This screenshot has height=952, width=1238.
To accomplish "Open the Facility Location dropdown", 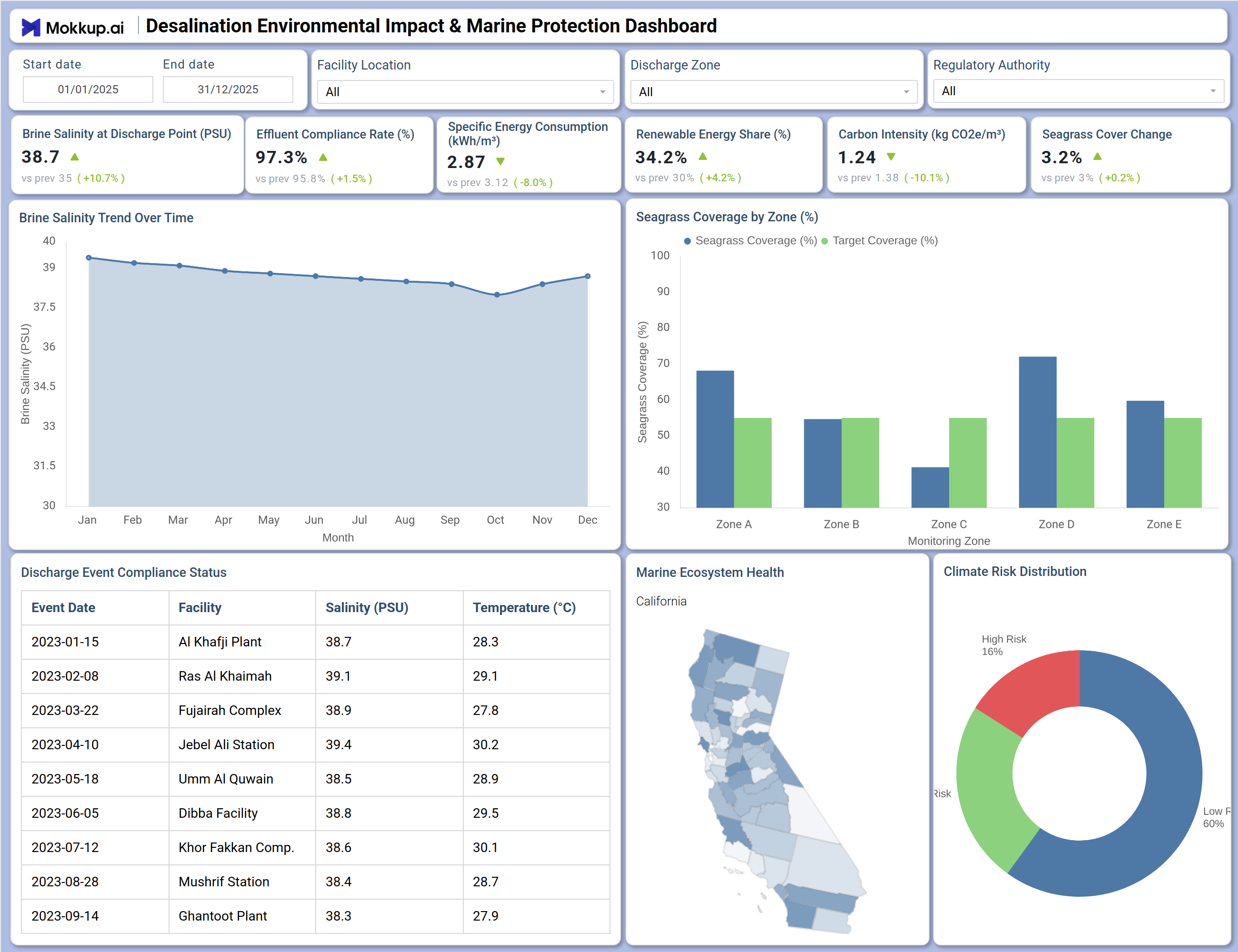I will [x=465, y=92].
